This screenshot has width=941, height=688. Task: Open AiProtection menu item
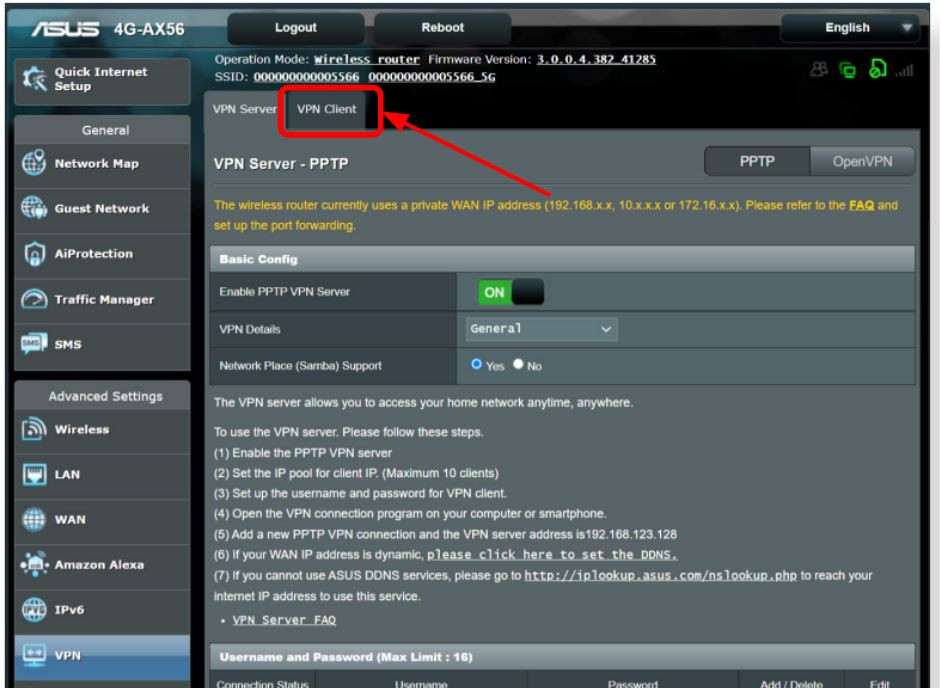click(x=102, y=253)
